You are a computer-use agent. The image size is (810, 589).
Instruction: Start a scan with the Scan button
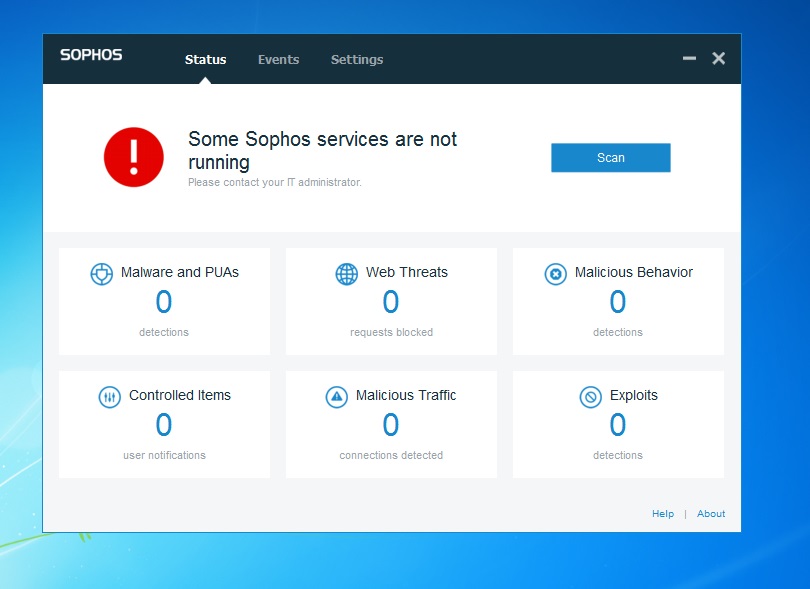tap(611, 158)
